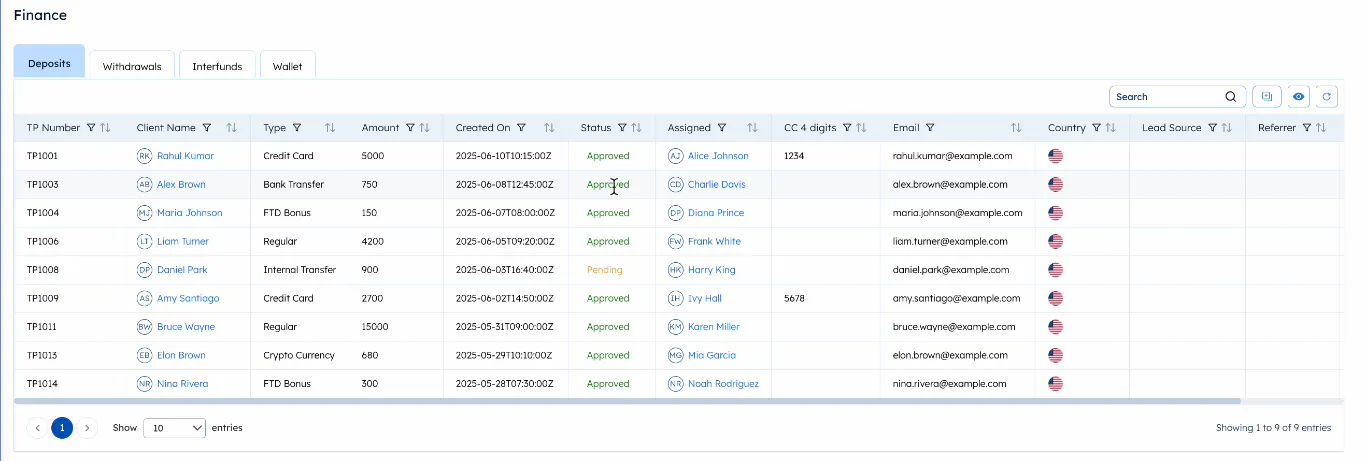
Task: Open assigned agent Noah Rodriguez
Action: click(x=723, y=384)
